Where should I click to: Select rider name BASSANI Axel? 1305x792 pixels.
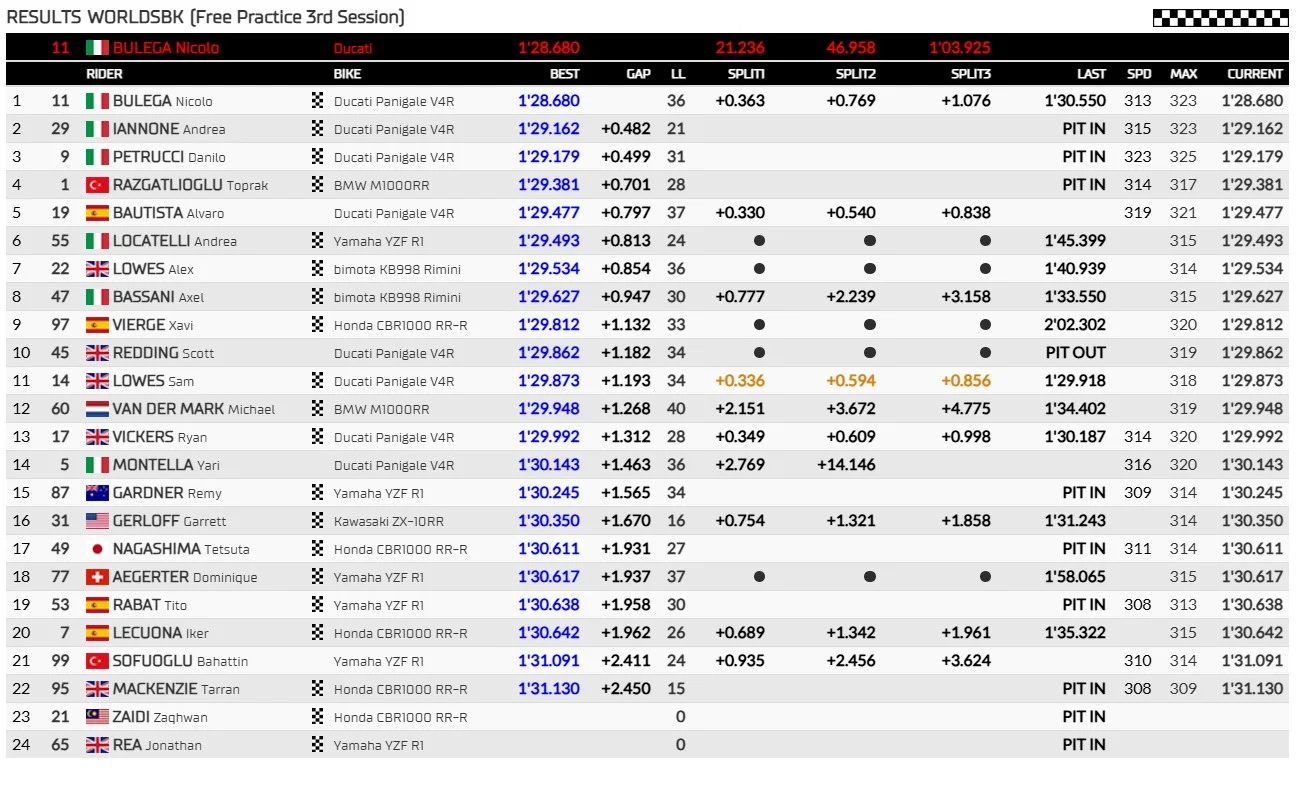pyautogui.click(x=158, y=297)
